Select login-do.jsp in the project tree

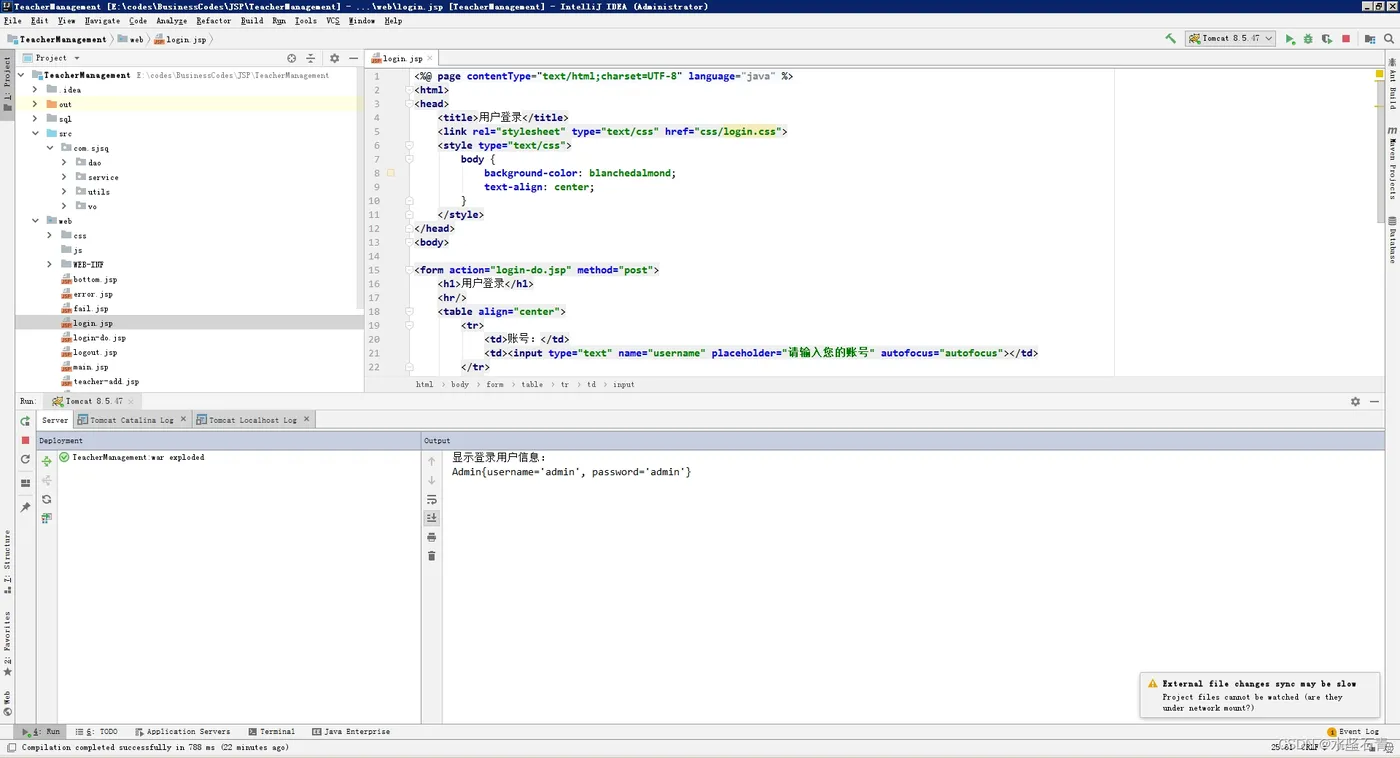pos(99,338)
